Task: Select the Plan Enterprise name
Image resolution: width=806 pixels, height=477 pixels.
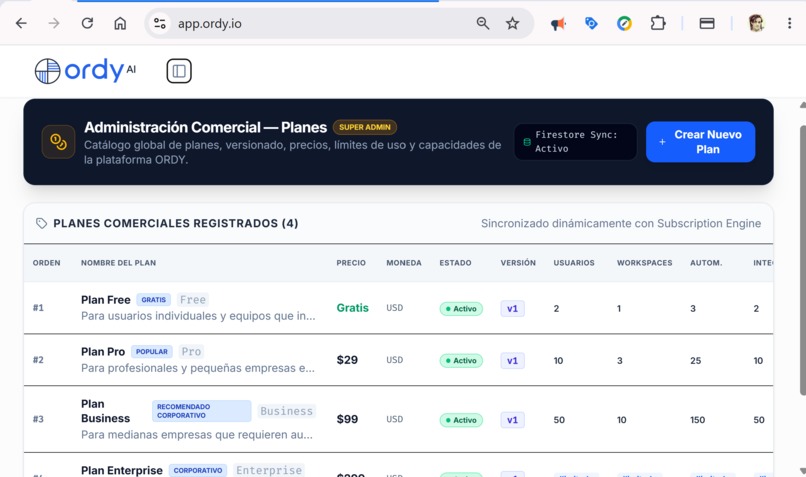Action: [x=122, y=470]
